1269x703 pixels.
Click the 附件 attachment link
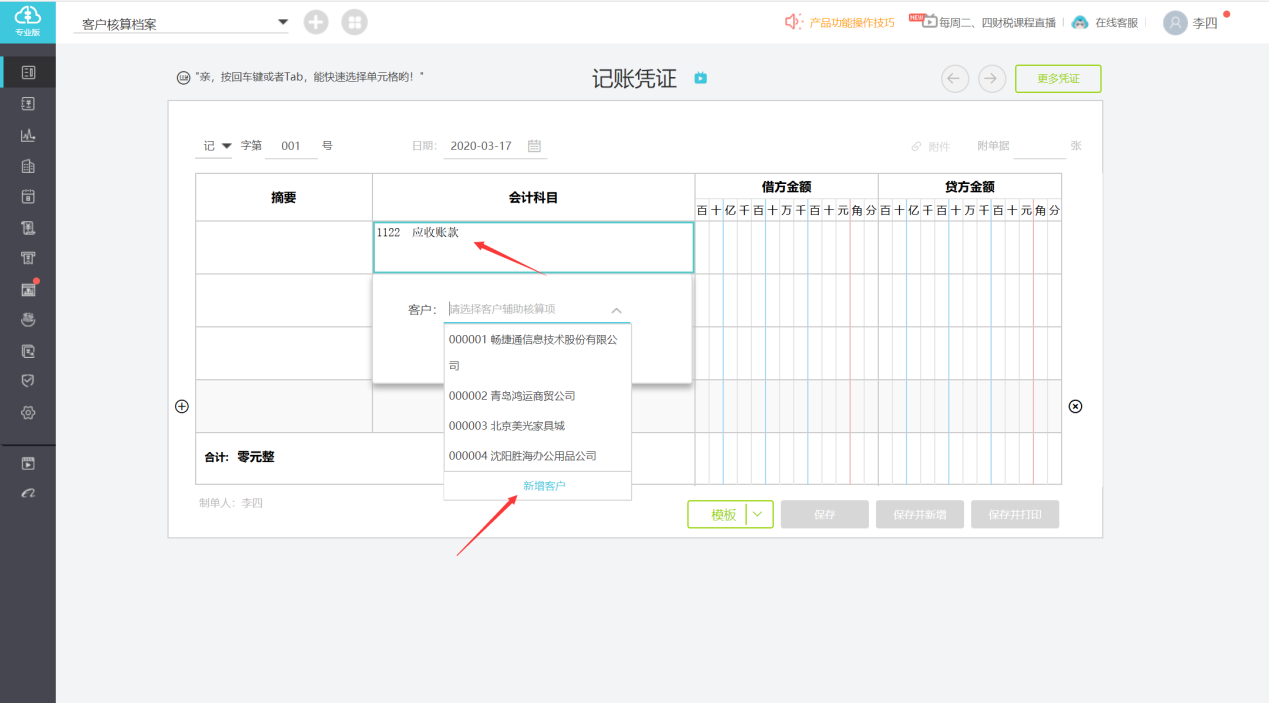[930, 147]
